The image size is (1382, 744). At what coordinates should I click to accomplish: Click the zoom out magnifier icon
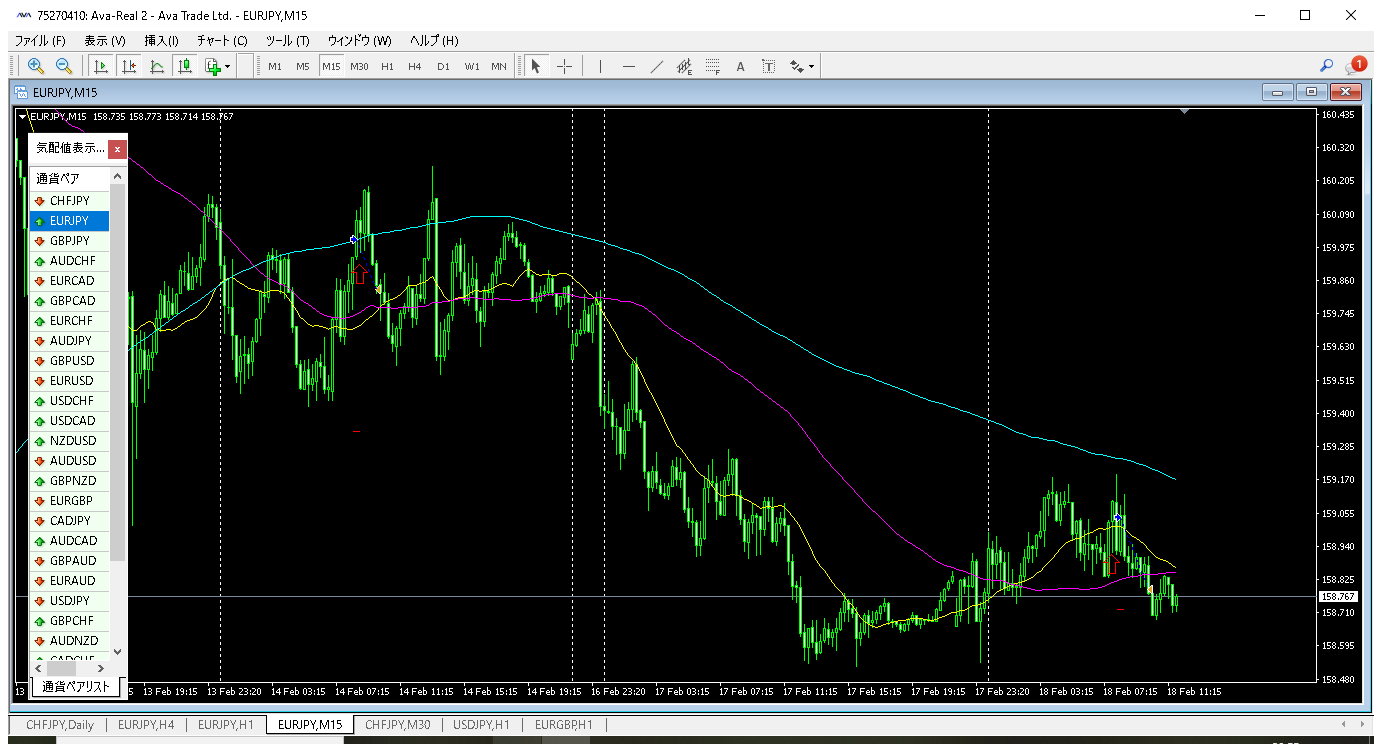pos(64,66)
